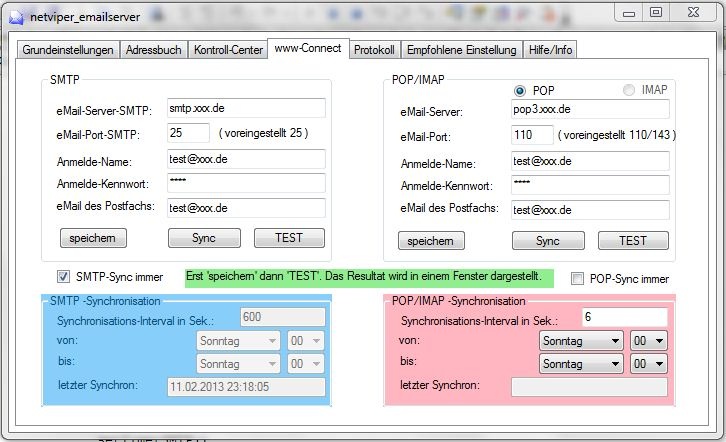The image size is (726, 442).
Task: Open the Grundeinstellungen tab
Action: tap(68, 50)
